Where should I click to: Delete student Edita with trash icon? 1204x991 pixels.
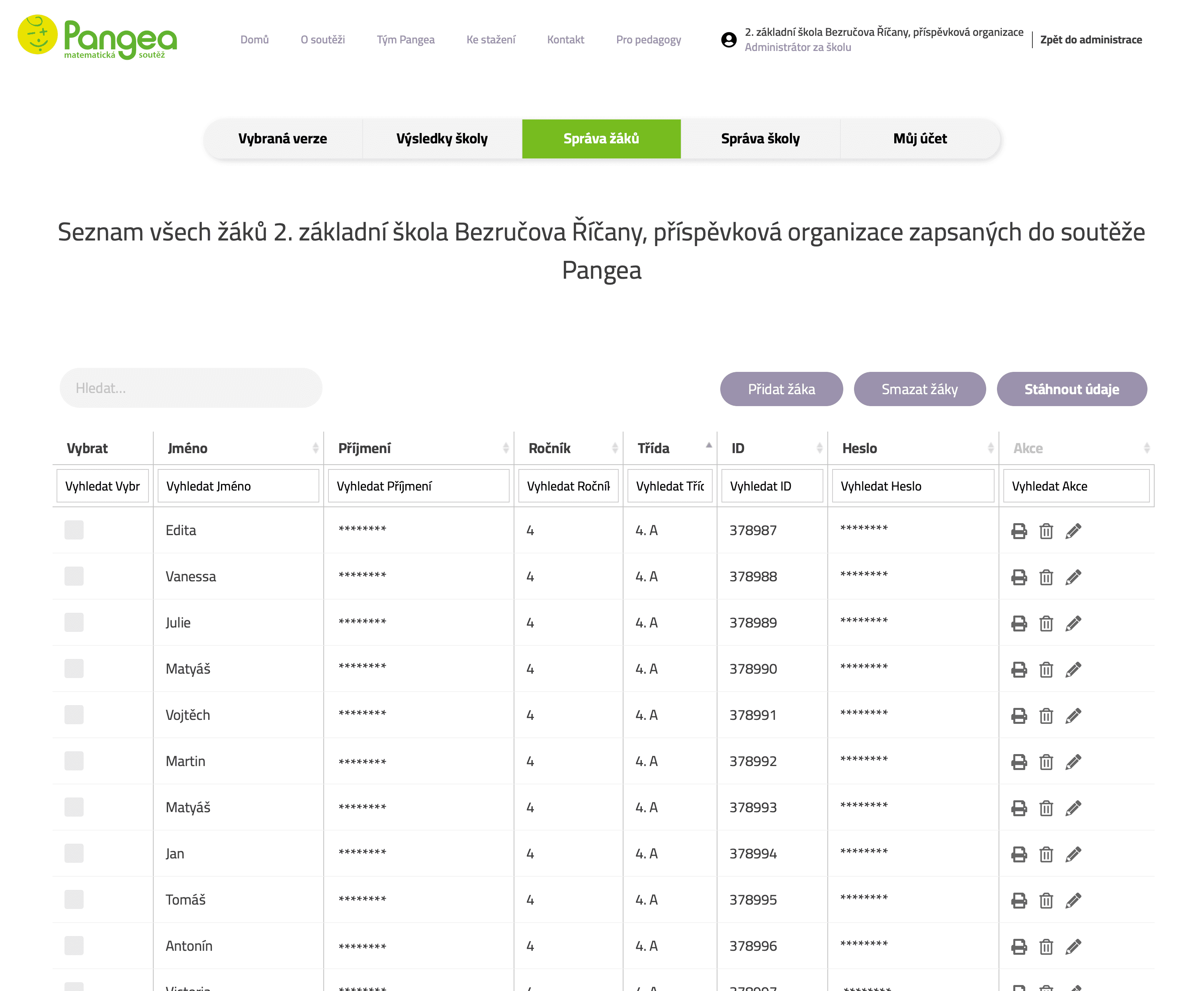pos(1046,531)
